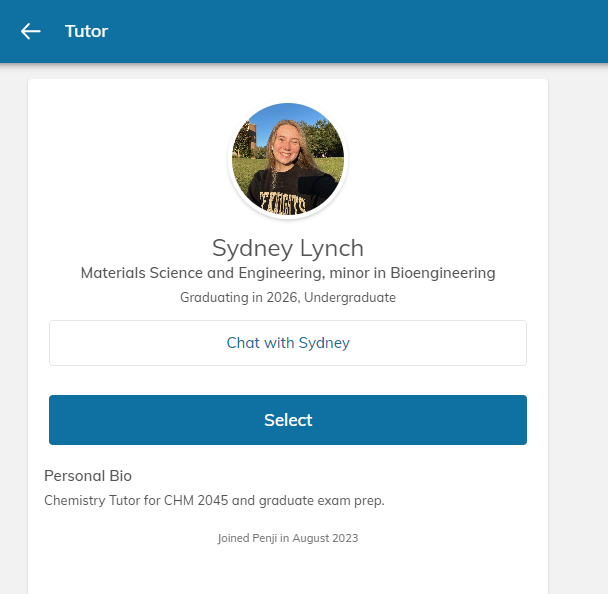
Task: Open Chat with Sydney
Action: (x=288, y=343)
